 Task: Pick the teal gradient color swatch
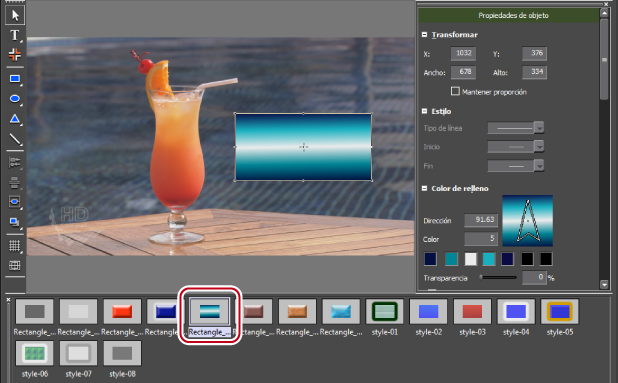[451, 259]
